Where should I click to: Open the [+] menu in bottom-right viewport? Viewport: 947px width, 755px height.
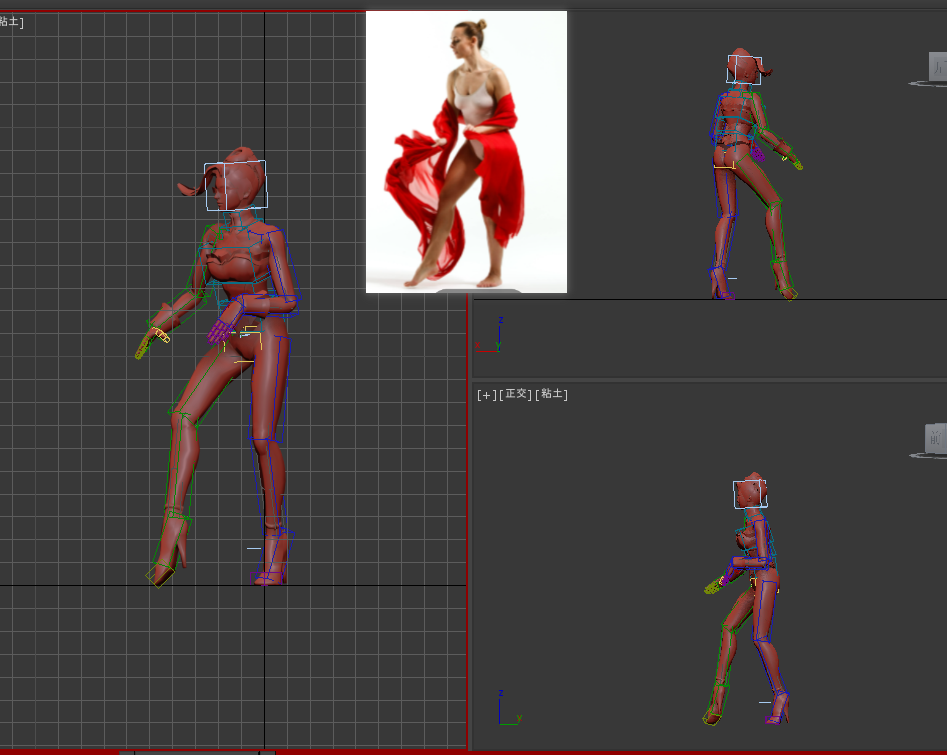[x=486, y=394]
